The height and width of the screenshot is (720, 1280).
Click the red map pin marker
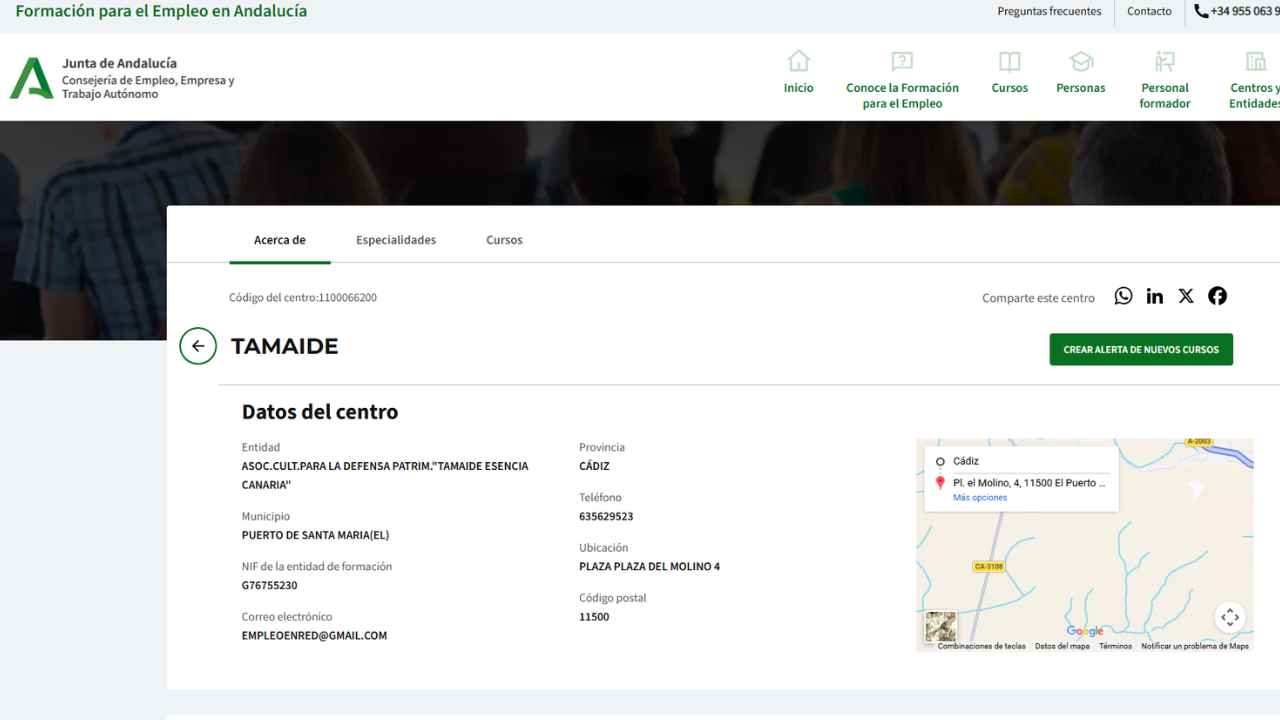point(940,483)
